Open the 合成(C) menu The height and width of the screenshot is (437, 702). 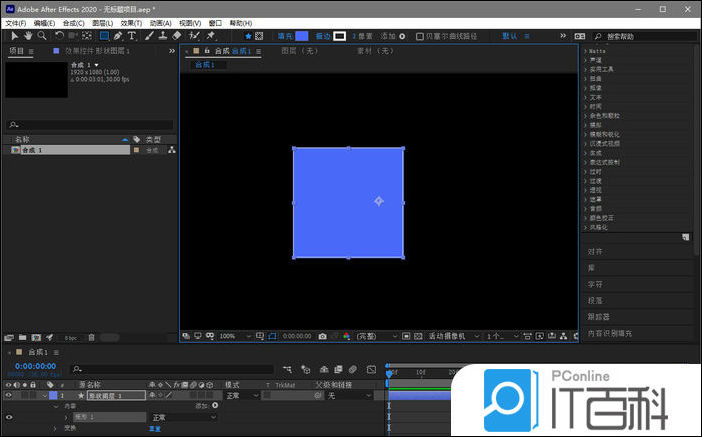click(x=73, y=22)
